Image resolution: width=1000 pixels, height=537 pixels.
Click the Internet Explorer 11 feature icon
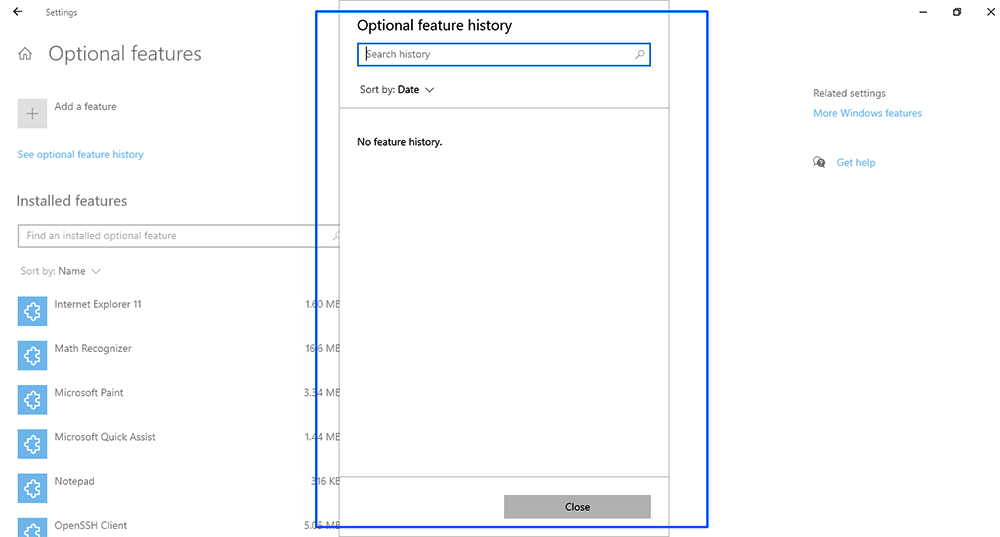coord(32,311)
